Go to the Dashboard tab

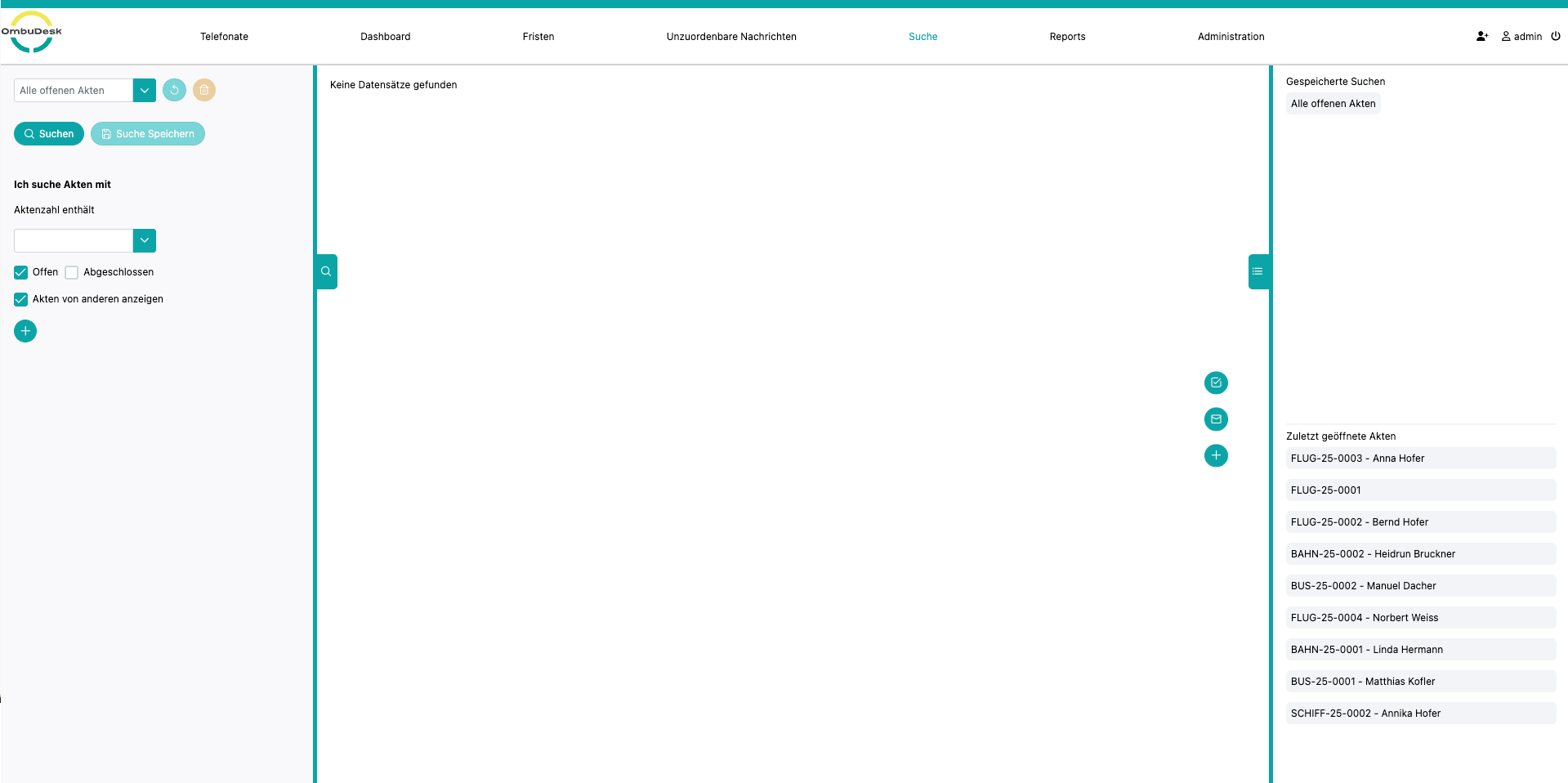386,37
